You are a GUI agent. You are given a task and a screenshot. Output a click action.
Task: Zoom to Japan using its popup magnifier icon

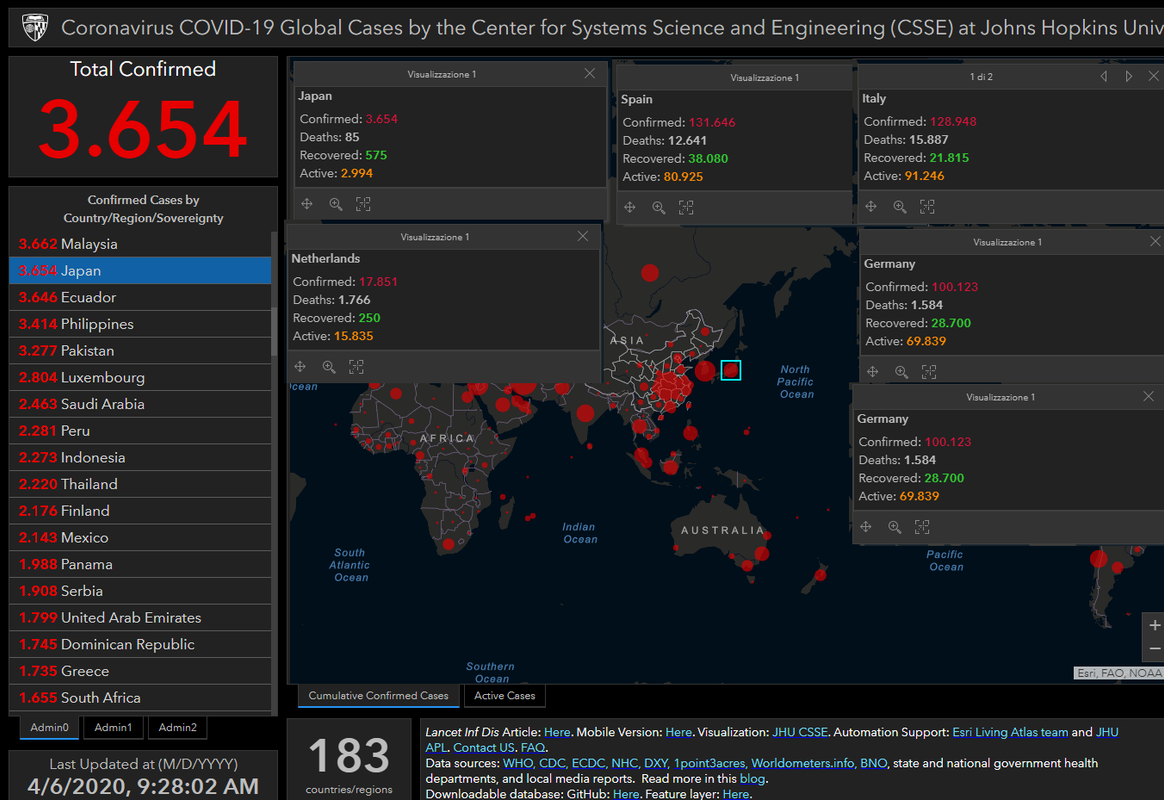tap(336, 204)
